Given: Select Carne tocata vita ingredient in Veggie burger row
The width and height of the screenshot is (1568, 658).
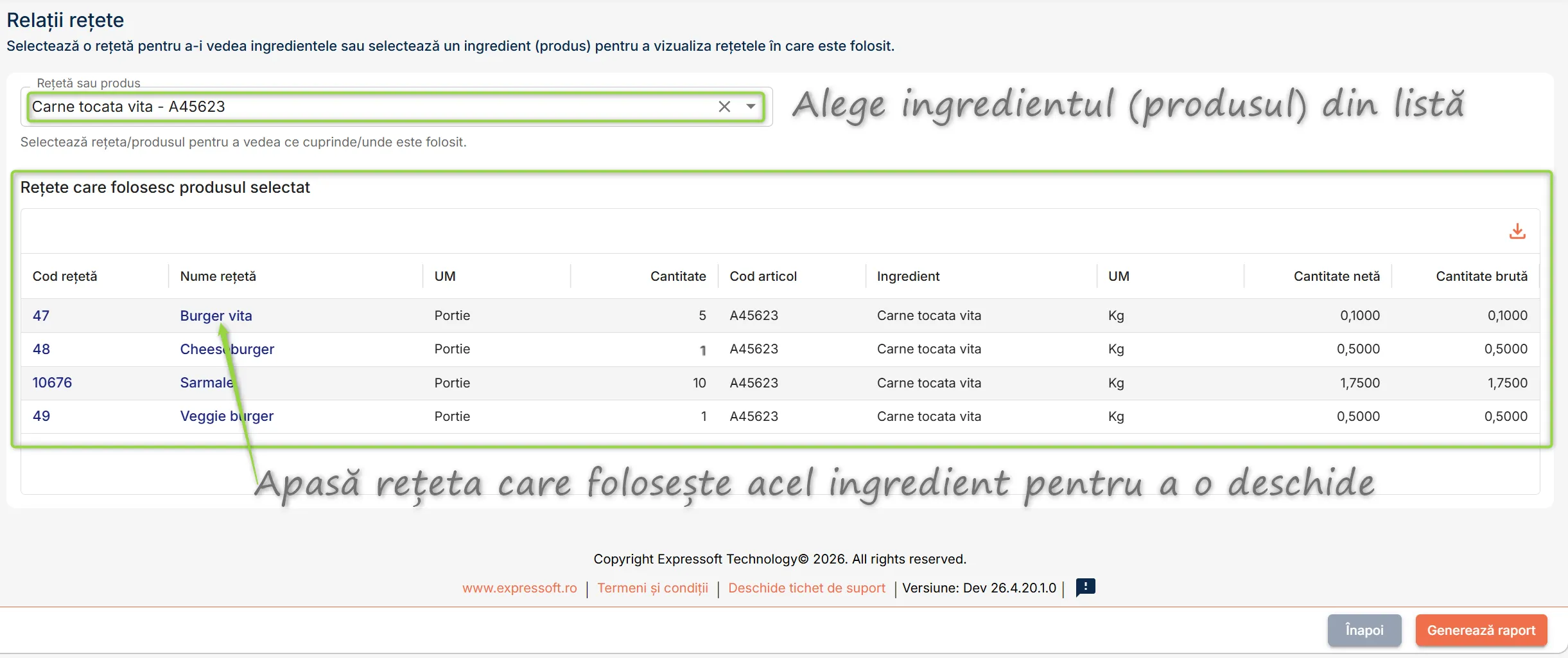Looking at the screenshot, I should point(929,416).
